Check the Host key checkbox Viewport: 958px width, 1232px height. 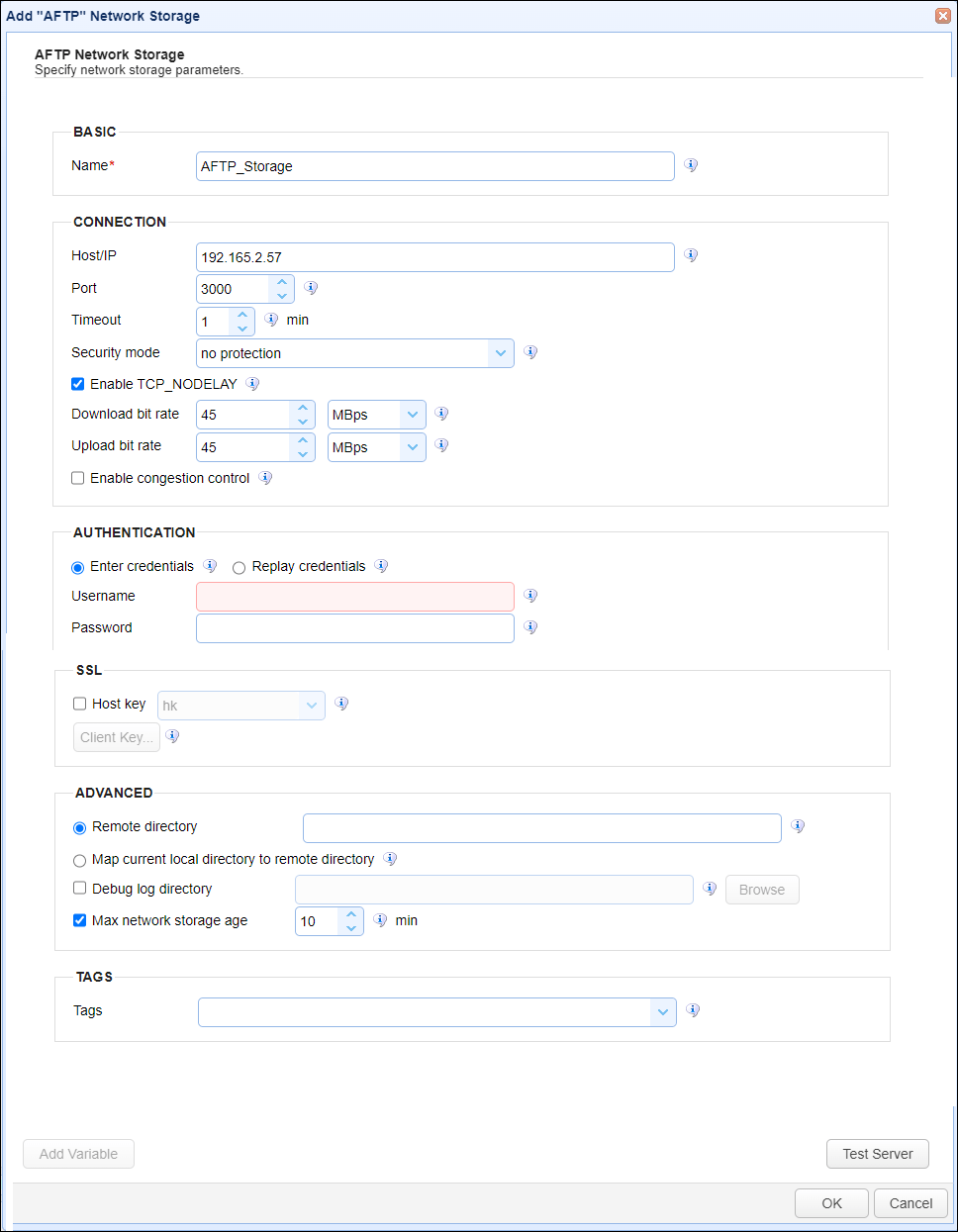[77, 703]
